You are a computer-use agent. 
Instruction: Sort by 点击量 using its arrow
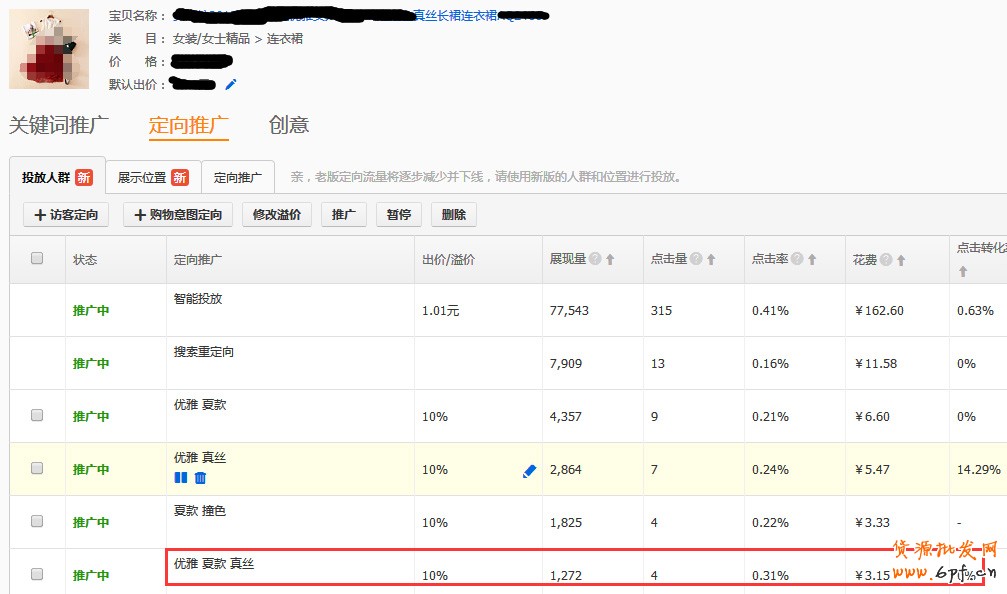pos(711,260)
